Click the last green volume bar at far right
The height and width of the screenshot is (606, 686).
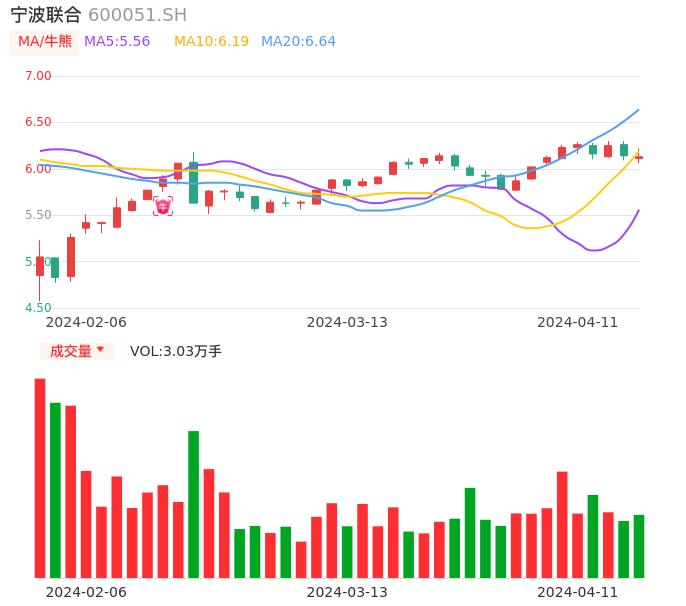[x=639, y=546]
